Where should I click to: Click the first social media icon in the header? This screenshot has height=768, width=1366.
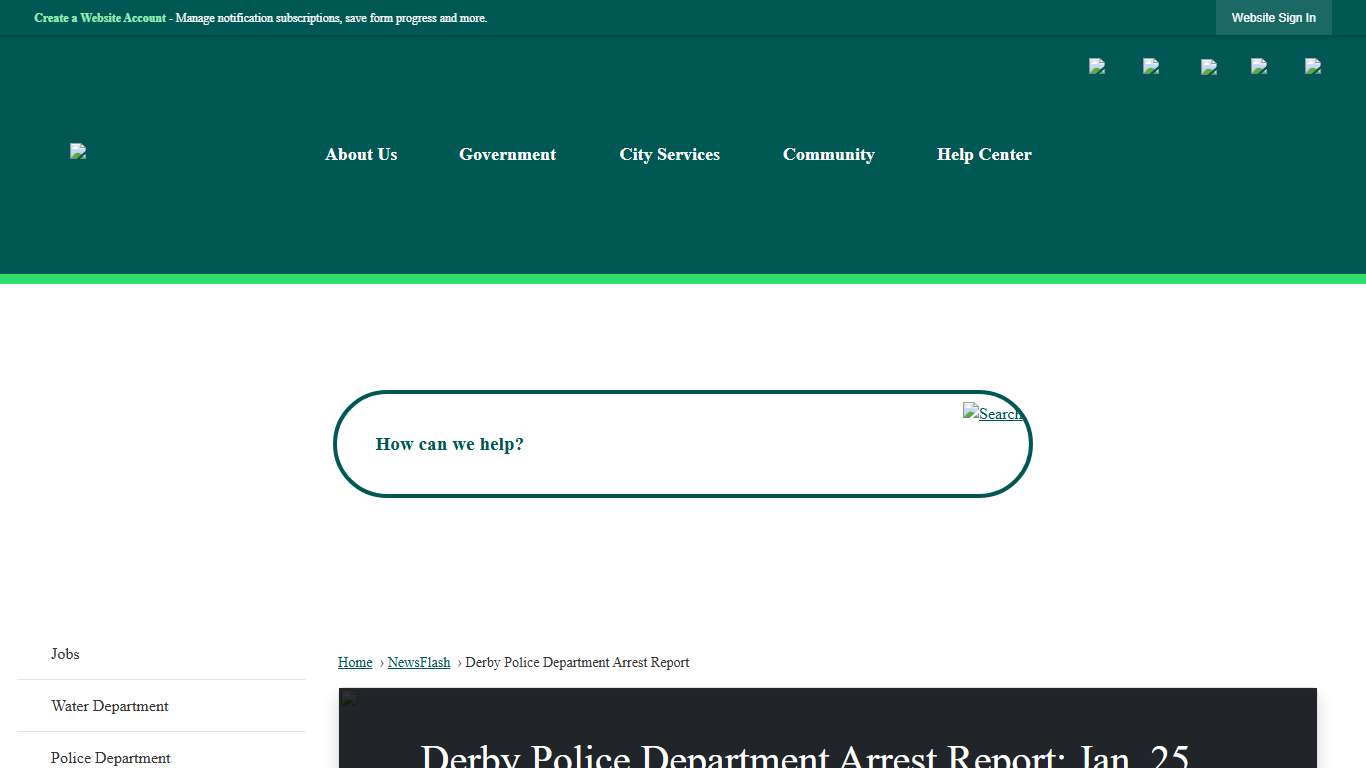(x=1097, y=66)
